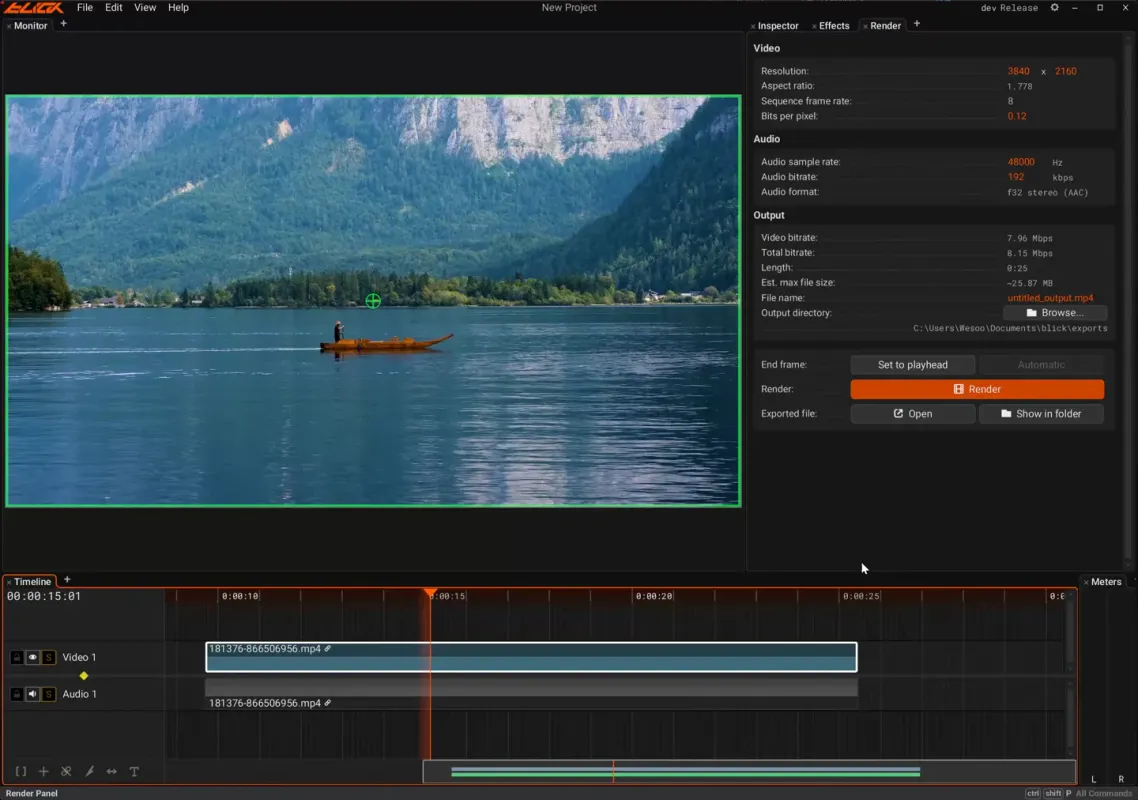This screenshot has width=1138, height=800.
Task: Click the untitled_output.mp4 file name field
Action: pos(1050,298)
